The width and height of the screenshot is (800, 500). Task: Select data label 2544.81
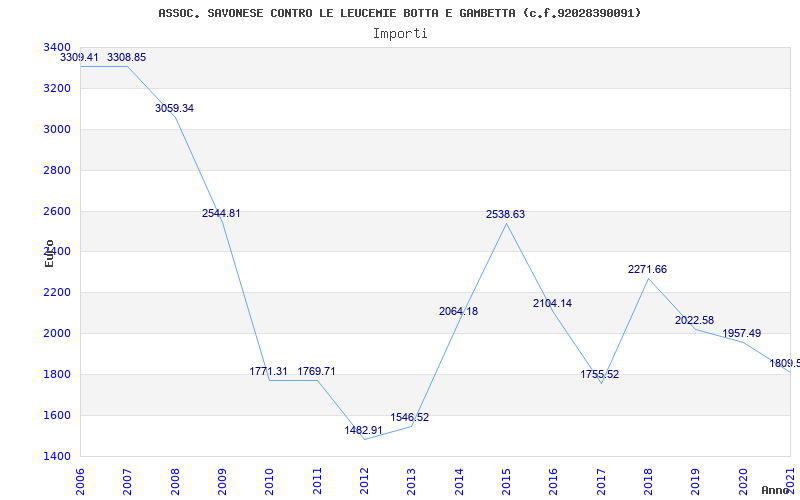point(221,214)
